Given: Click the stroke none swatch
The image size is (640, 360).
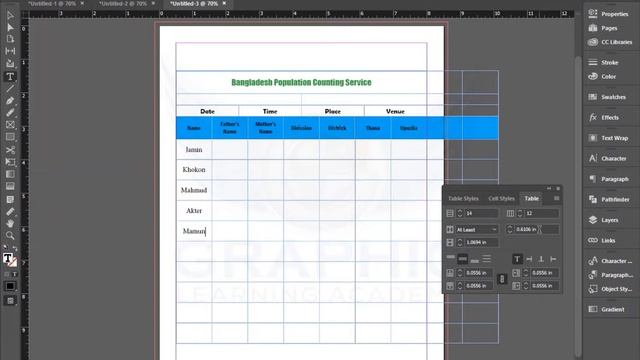Looking at the screenshot, I should point(13,262).
